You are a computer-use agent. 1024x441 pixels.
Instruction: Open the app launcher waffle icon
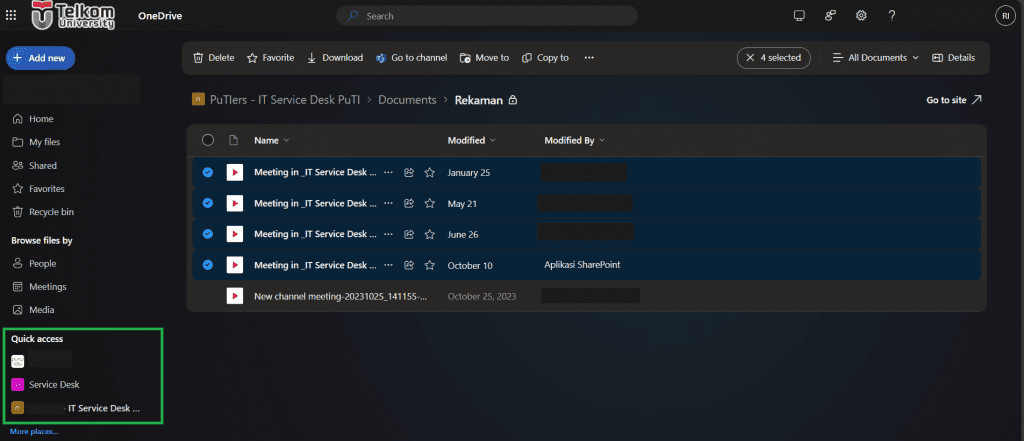click(11, 16)
